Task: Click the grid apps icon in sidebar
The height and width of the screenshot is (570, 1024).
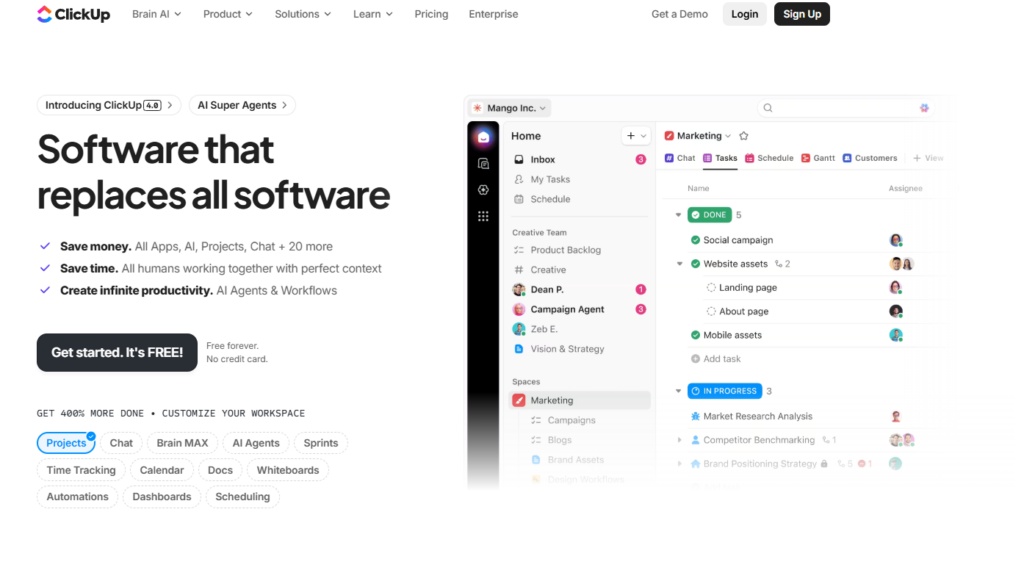Action: tap(483, 216)
